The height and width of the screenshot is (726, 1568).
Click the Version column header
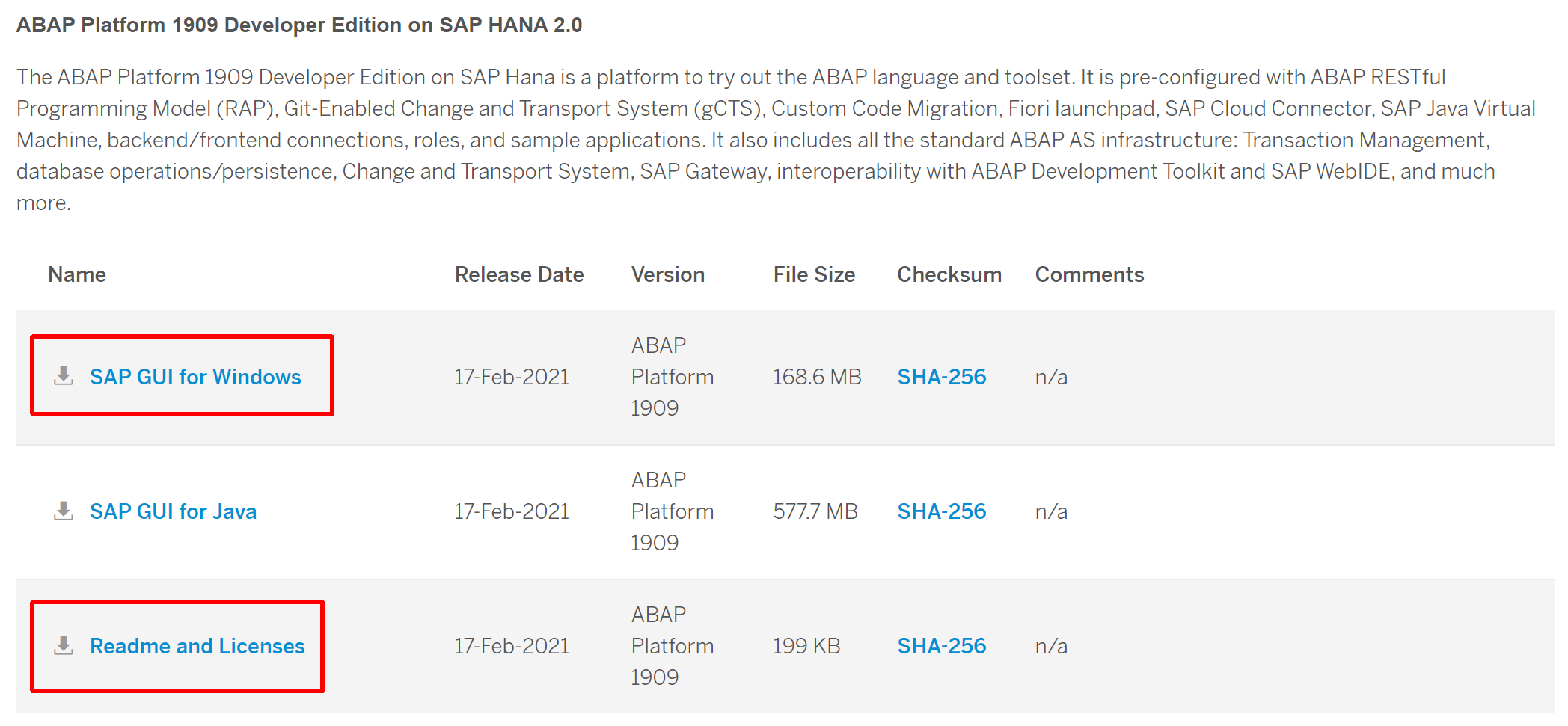coord(668,275)
